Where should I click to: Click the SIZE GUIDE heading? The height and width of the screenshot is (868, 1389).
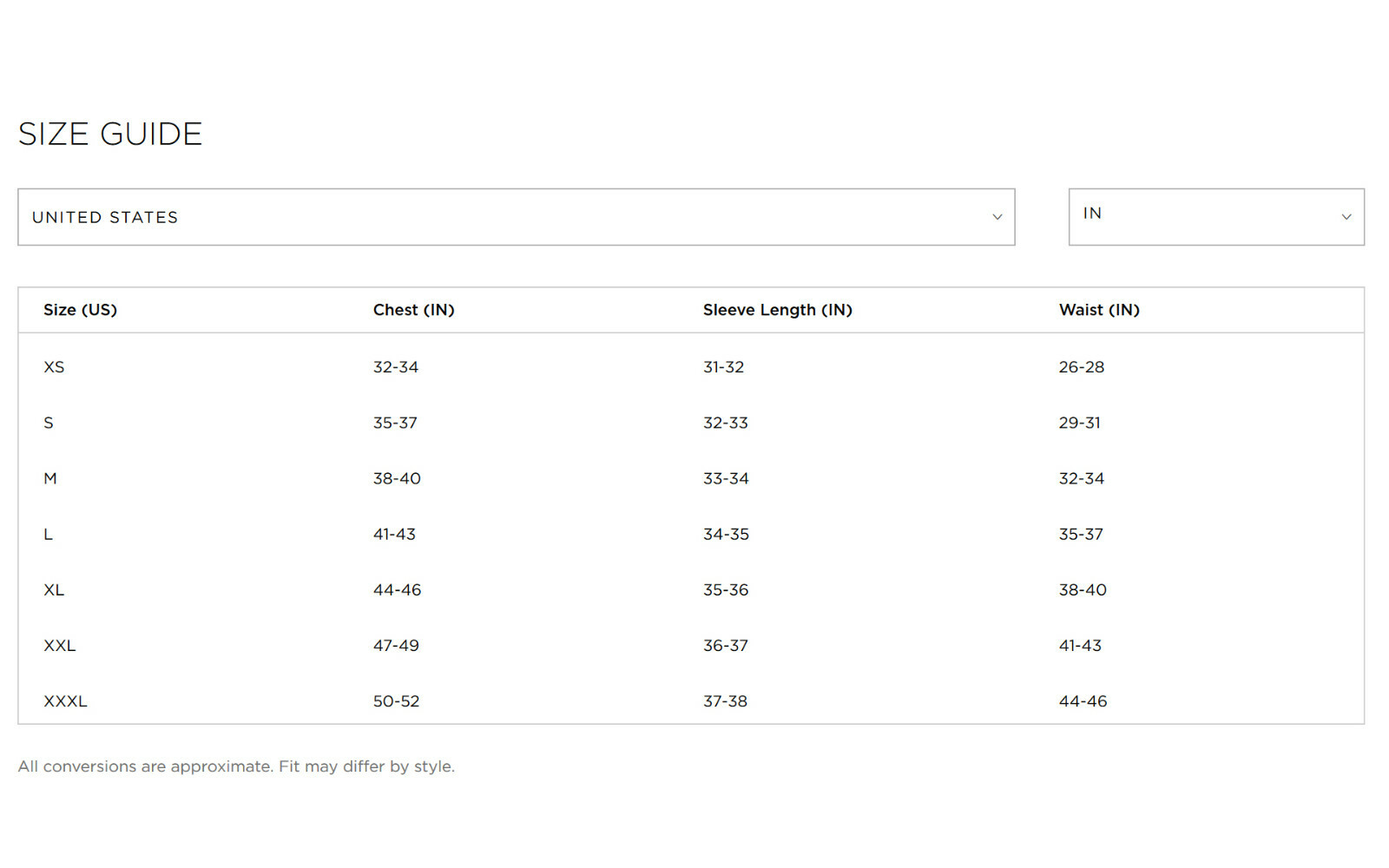click(x=110, y=134)
